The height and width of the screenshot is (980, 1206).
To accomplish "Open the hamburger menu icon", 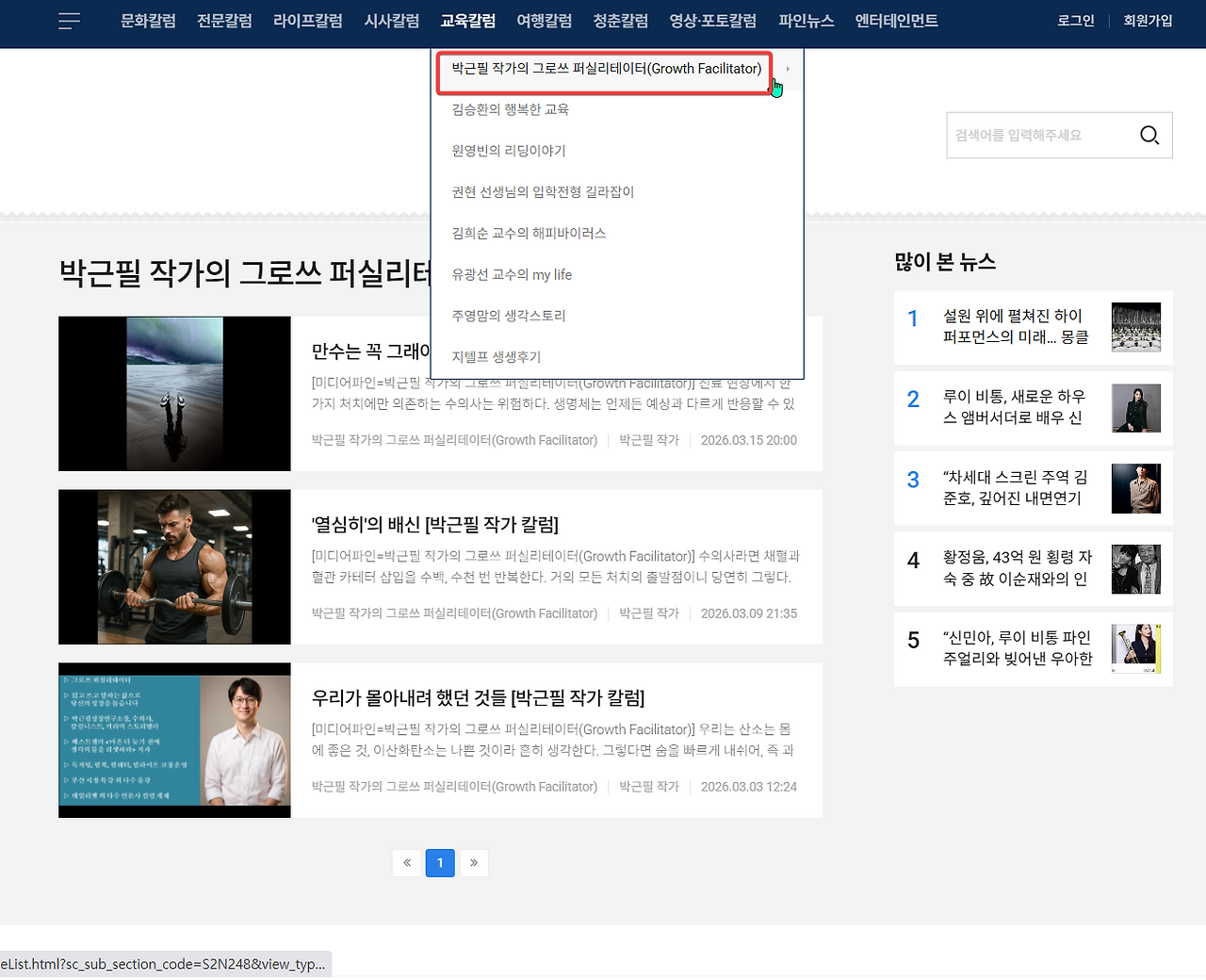I will (69, 21).
